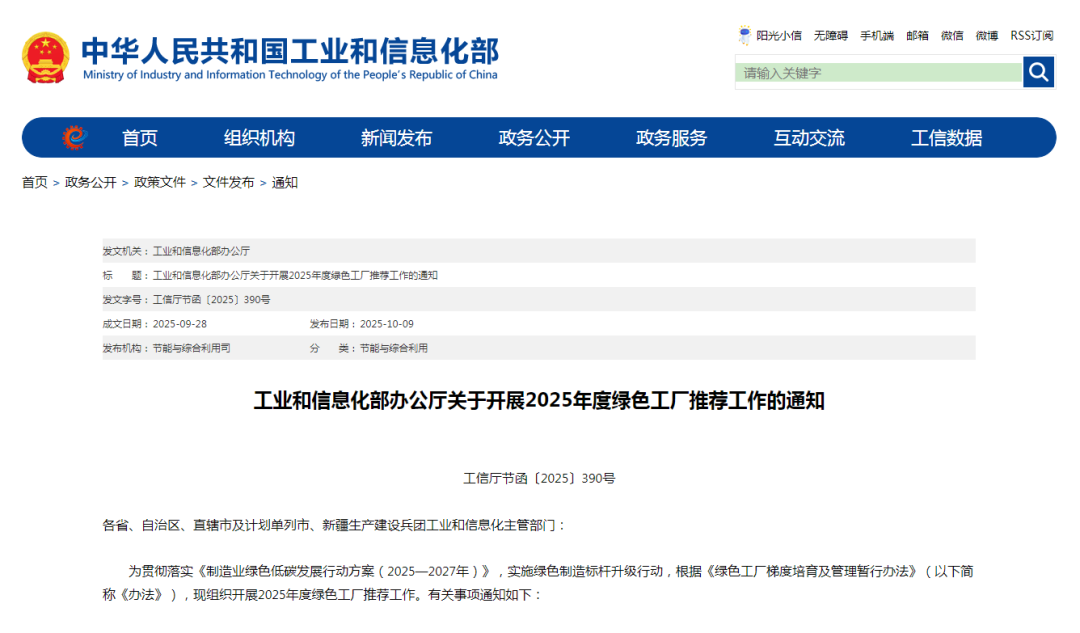Viewport: 1080px width, 633px height.
Task: Click the red swirl logo in navigation bar
Action: point(74,138)
